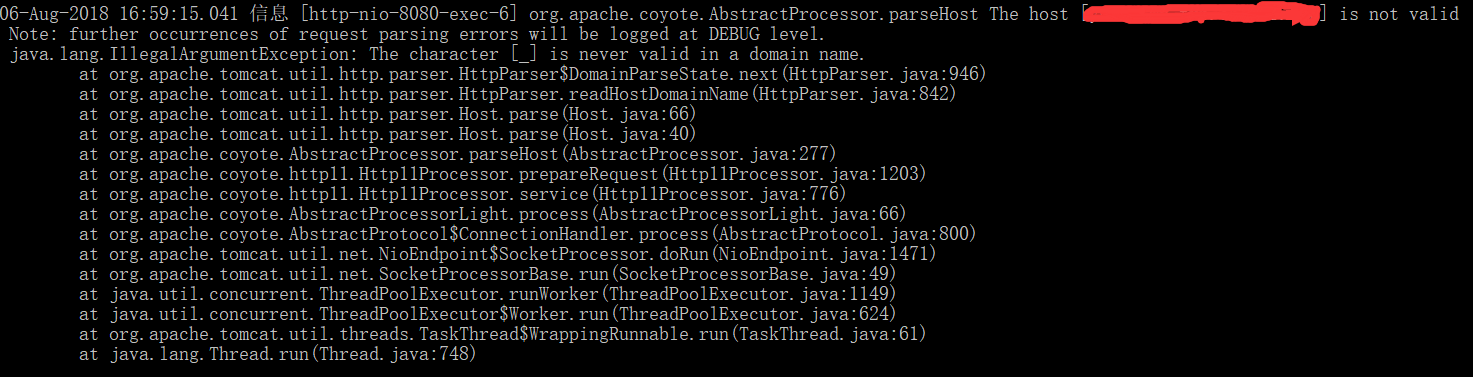The width and height of the screenshot is (1473, 377).
Task: Click the timestamp 06-Aug-2018 16:59:15.041
Action: pyautogui.click(x=118, y=14)
